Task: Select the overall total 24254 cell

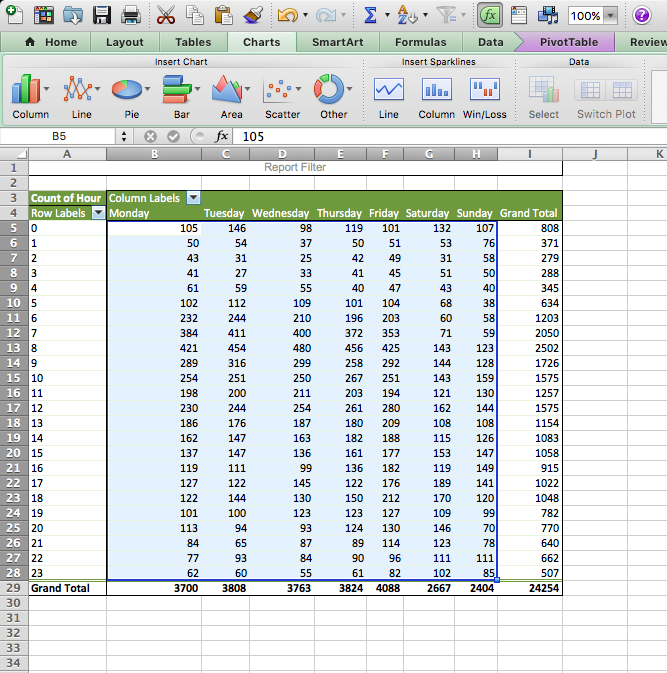Action: coord(530,588)
